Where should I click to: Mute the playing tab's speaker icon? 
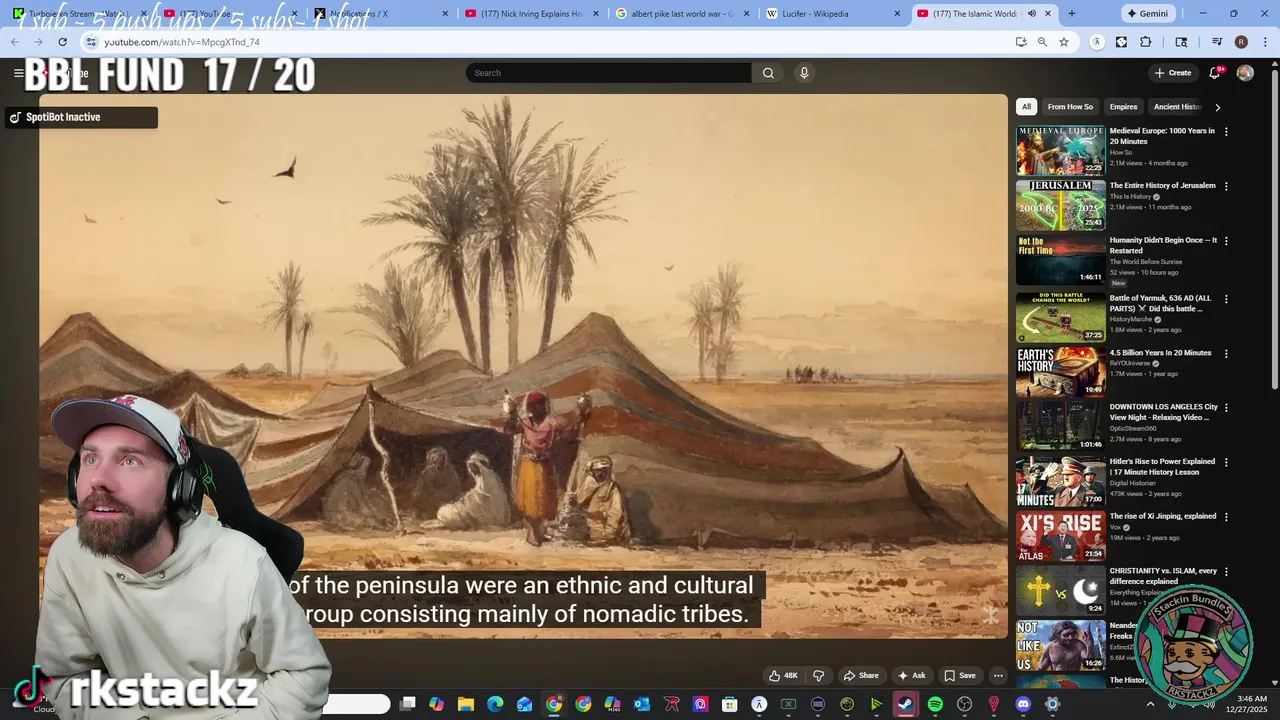tap(1031, 14)
